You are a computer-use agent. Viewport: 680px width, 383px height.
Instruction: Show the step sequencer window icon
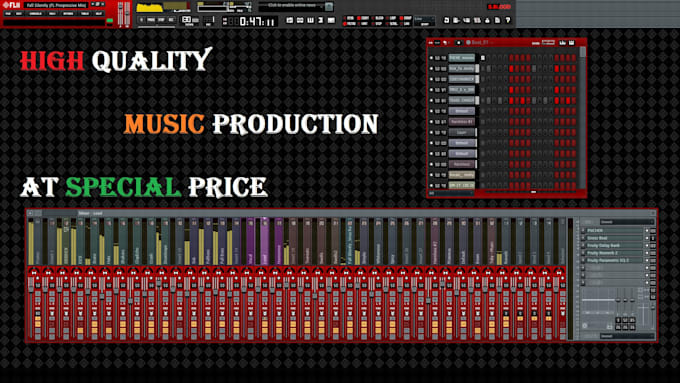(x=300, y=20)
